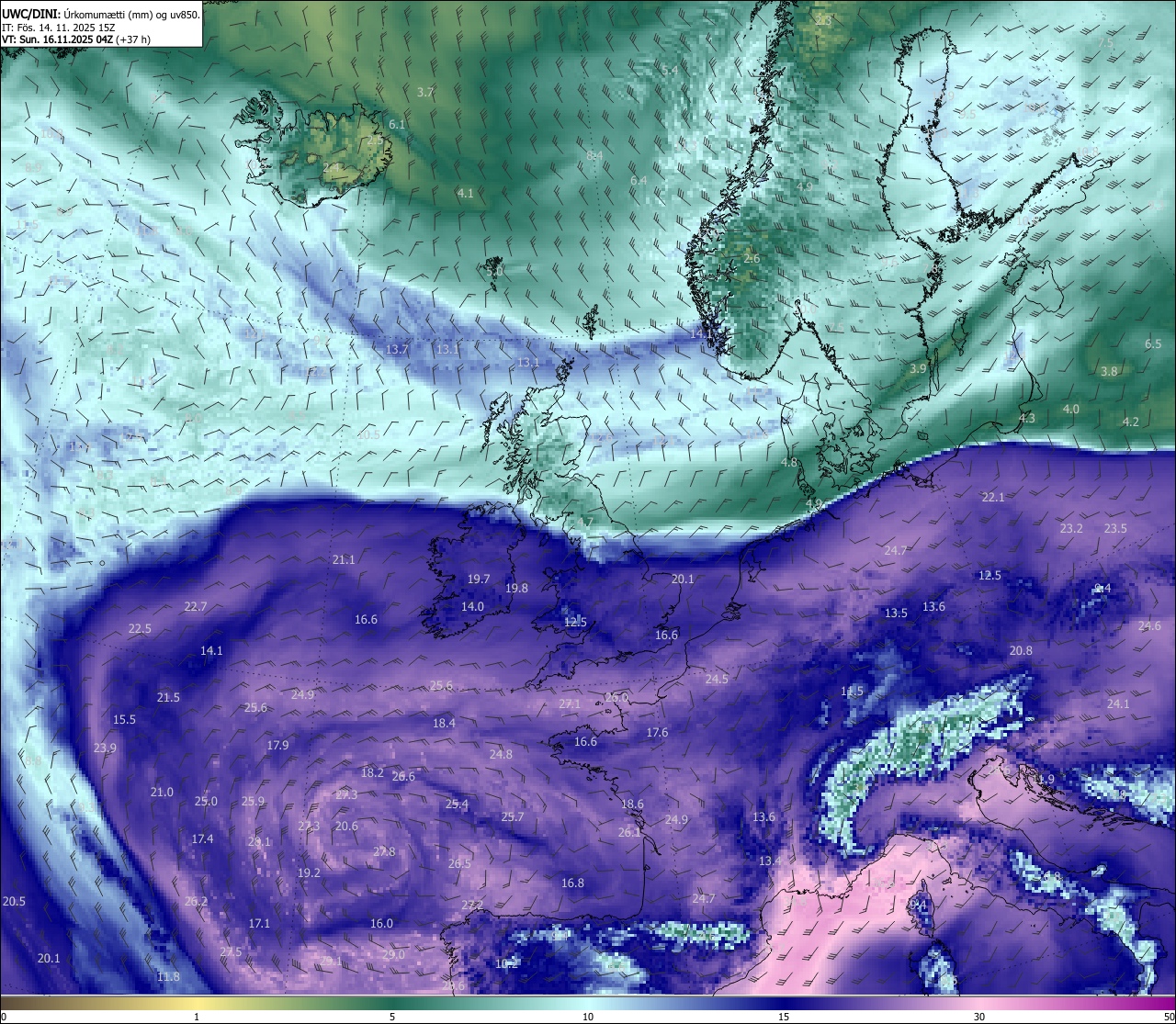This screenshot has width=1176, height=1024.
Task: Click the 11.8 value at the bottom left
Action: 168,977
